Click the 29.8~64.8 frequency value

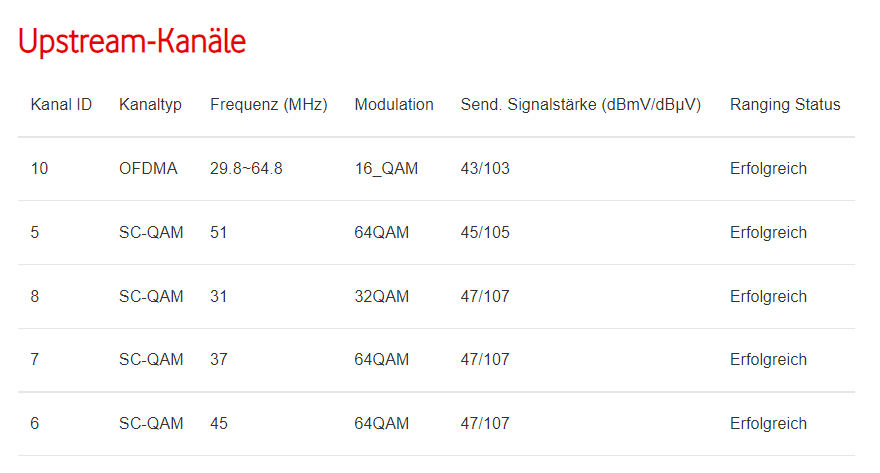tap(246, 169)
